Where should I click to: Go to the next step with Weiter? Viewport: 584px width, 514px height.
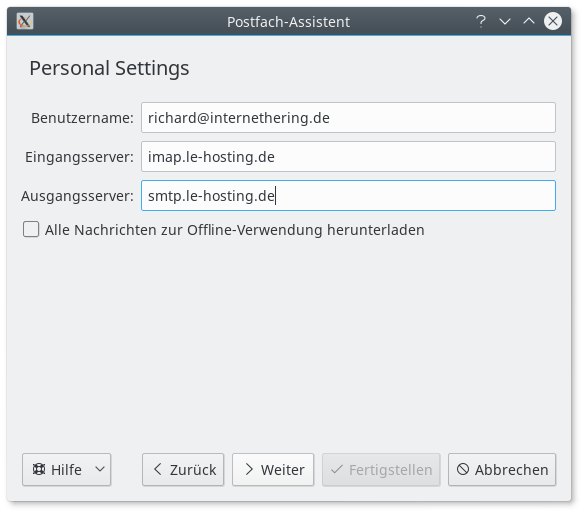[273, 469]
